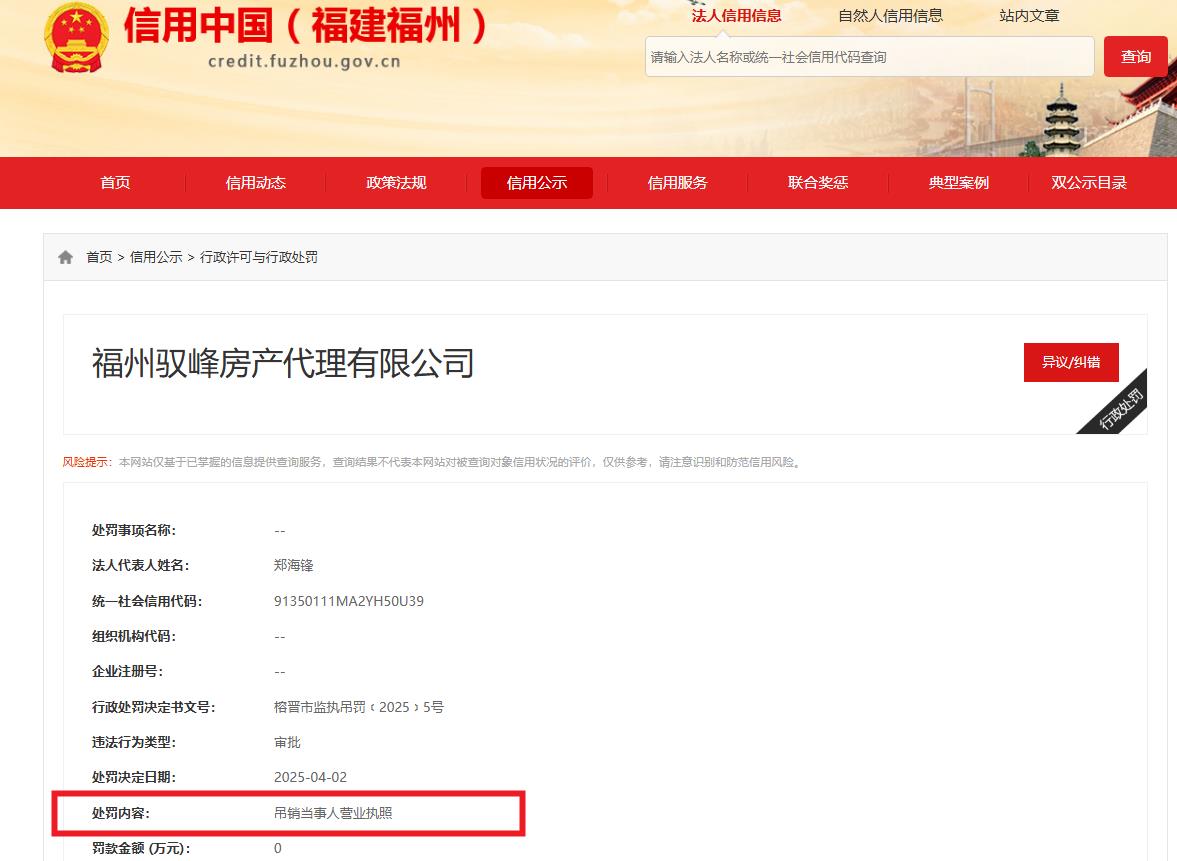The width and height of the screenshot is (1177, 861).
Task: Open 典型案例 in the navigation bar
Action: [x=958, y=183]
